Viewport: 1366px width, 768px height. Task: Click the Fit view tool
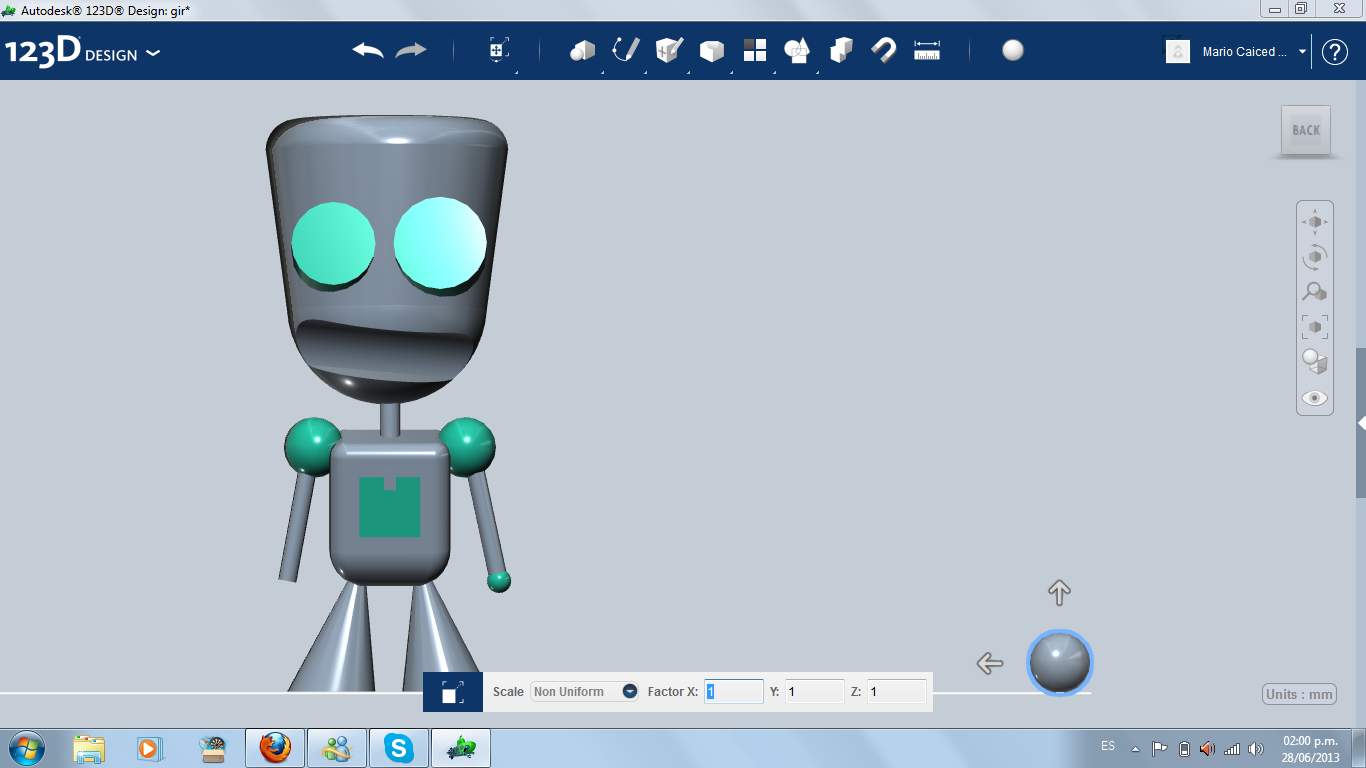1315,327
